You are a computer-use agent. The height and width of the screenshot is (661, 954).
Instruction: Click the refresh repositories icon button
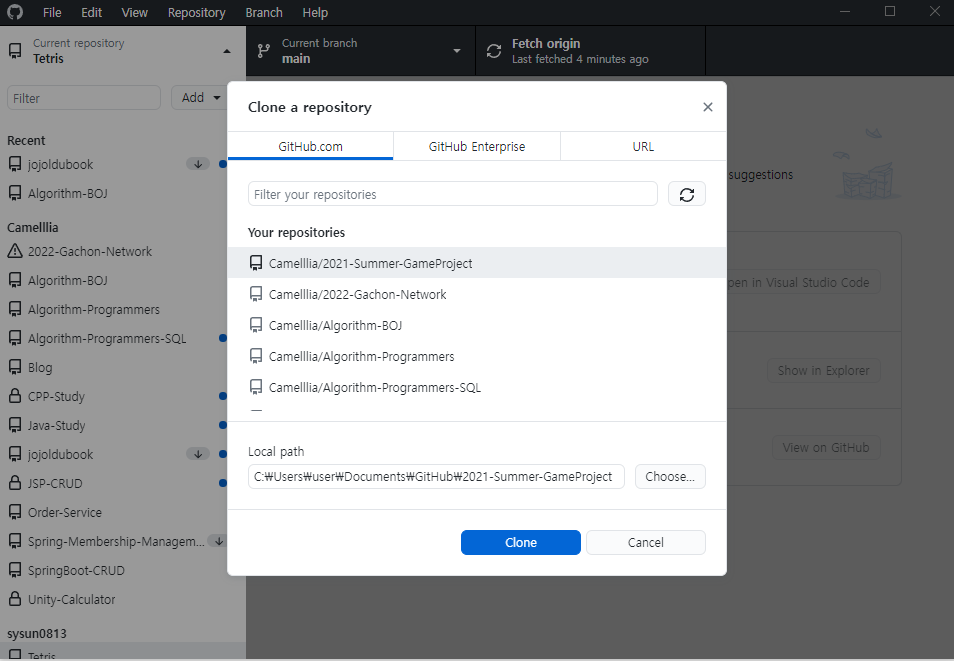coord(686,194)
